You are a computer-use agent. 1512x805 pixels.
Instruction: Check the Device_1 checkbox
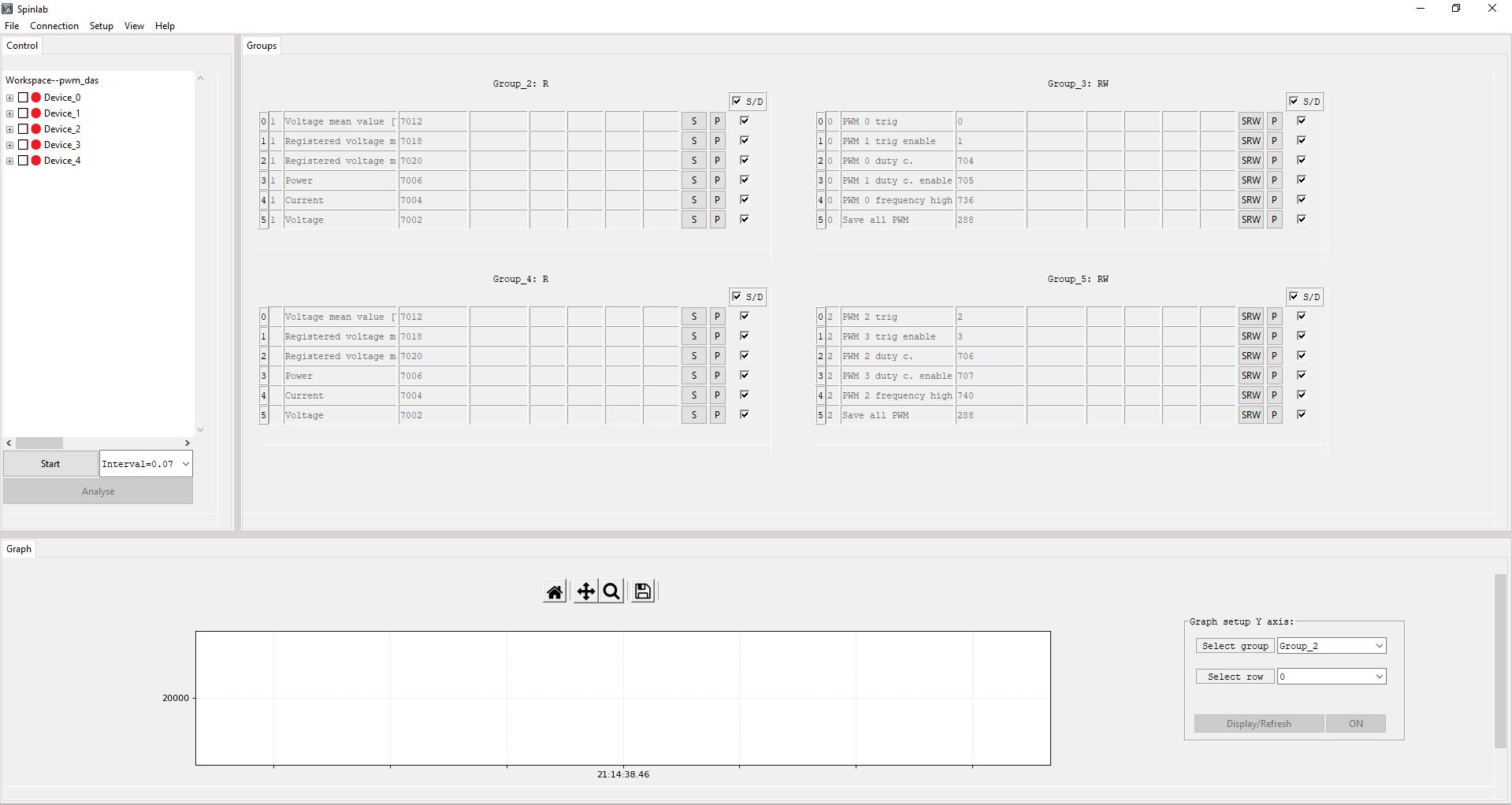[x=24, y=113]
